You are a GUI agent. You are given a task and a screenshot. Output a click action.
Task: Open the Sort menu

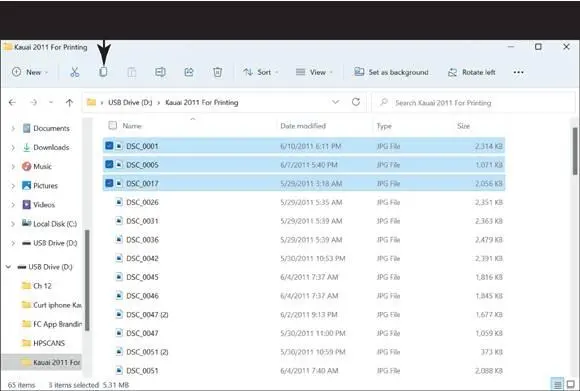(x=260, y=72)
